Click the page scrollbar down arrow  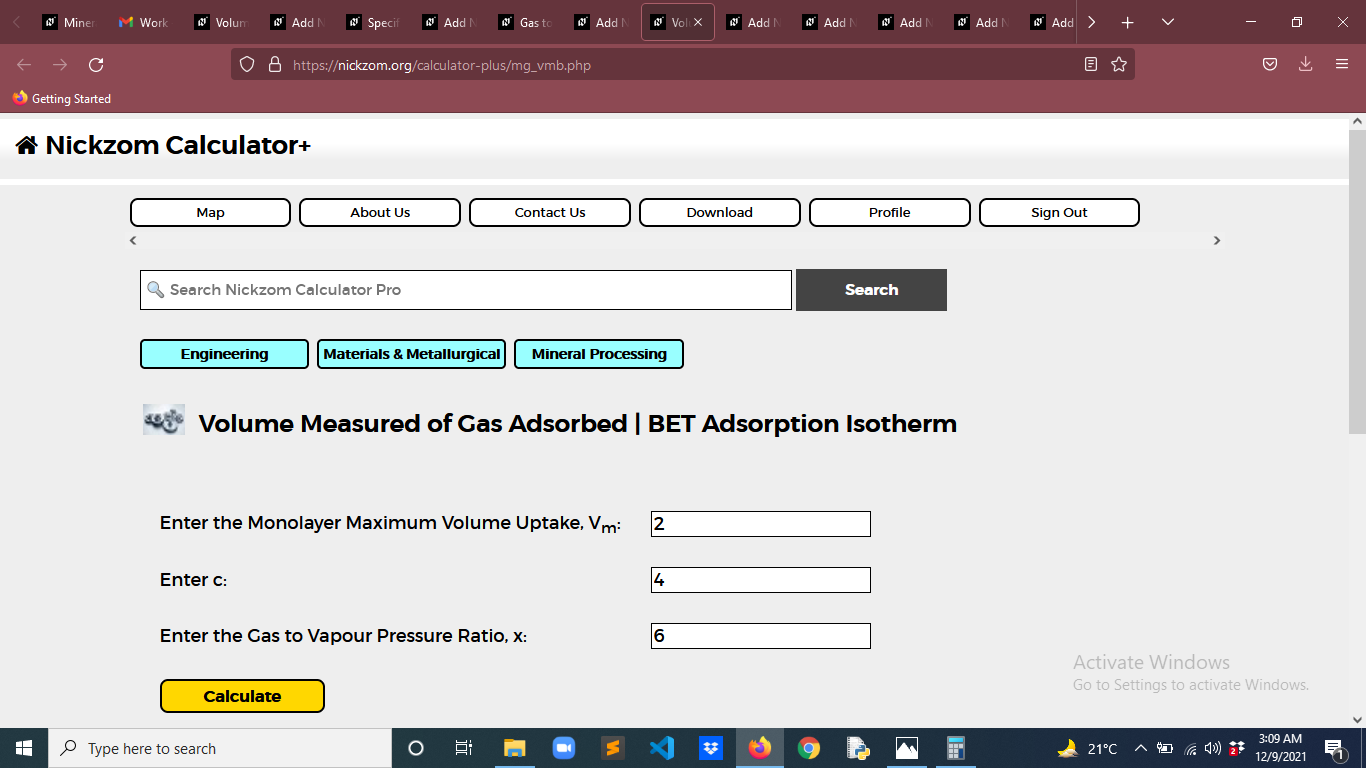pyautogui.click(x=1357, y=719)
